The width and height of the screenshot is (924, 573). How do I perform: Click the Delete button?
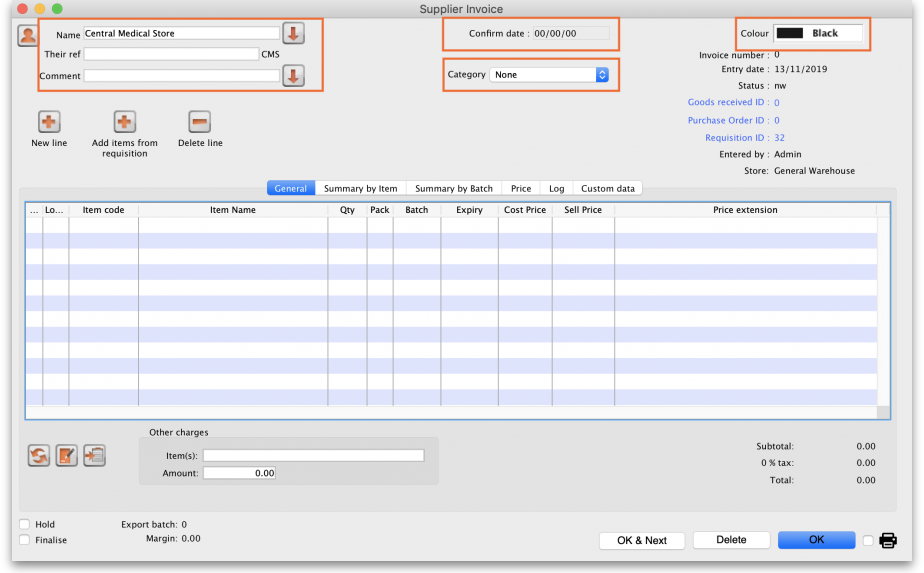click(731, 540)
